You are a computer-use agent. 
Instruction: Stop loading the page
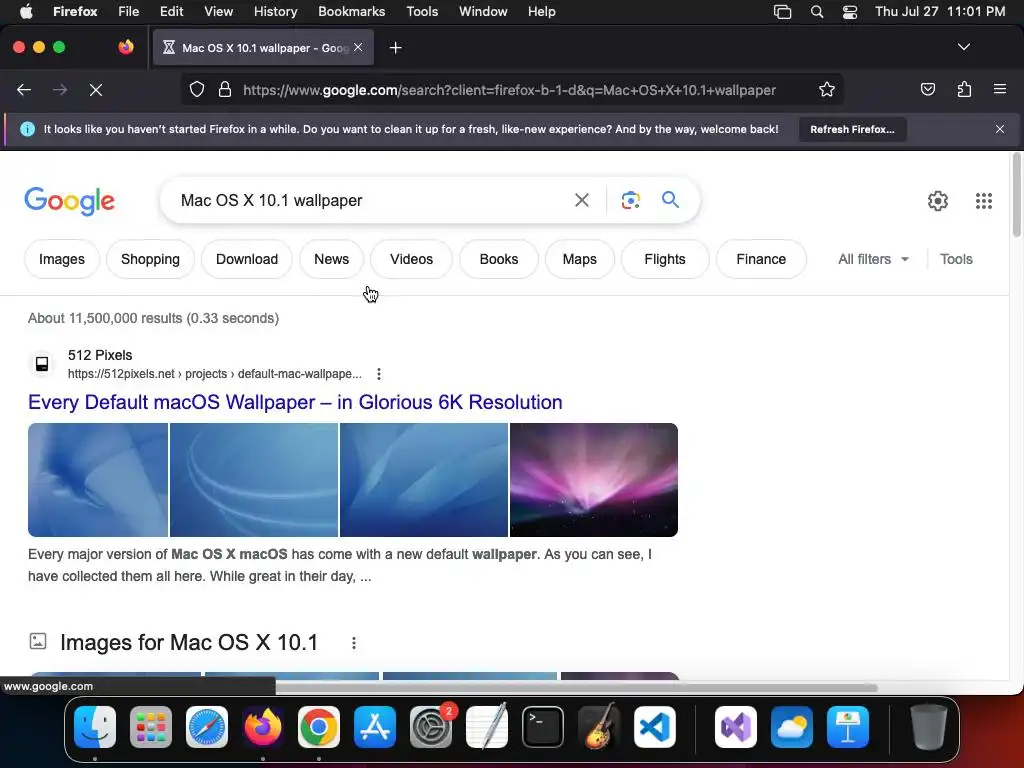pyautogui.click(x=96, y=89)
